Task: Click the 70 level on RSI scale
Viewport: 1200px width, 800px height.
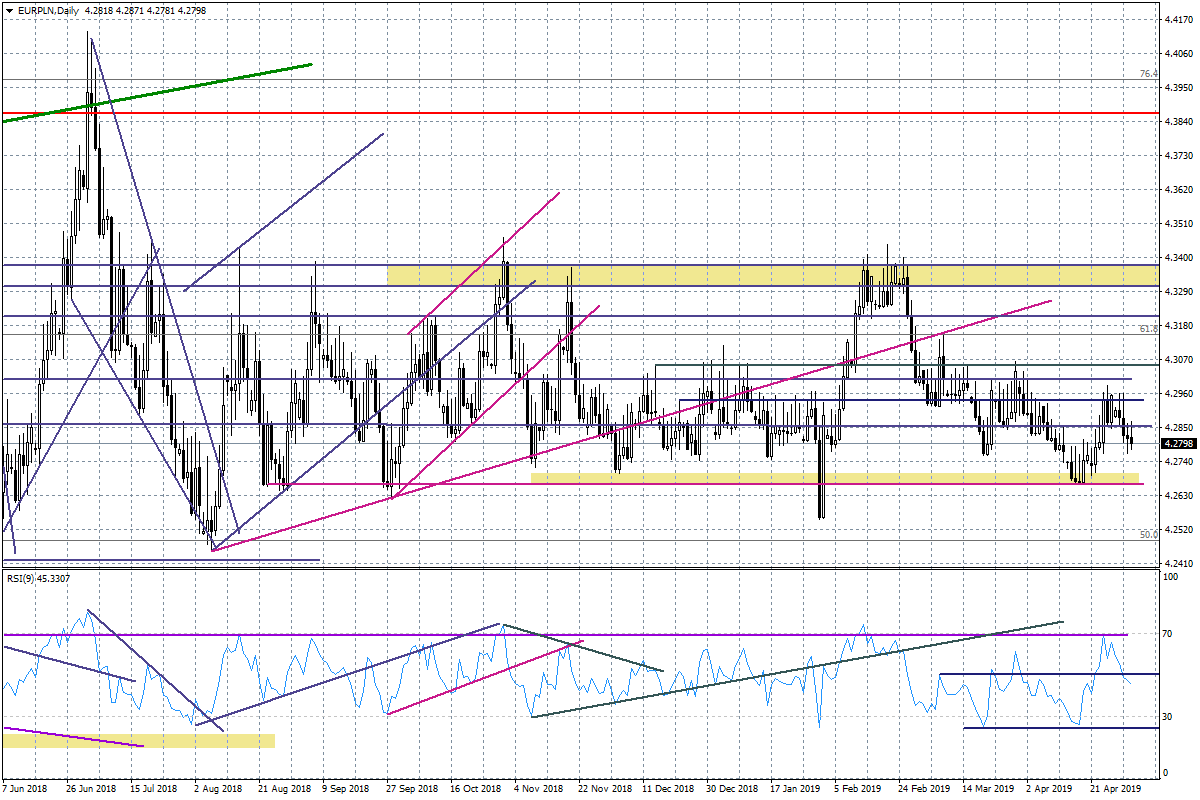Action: coord(1166,634)
